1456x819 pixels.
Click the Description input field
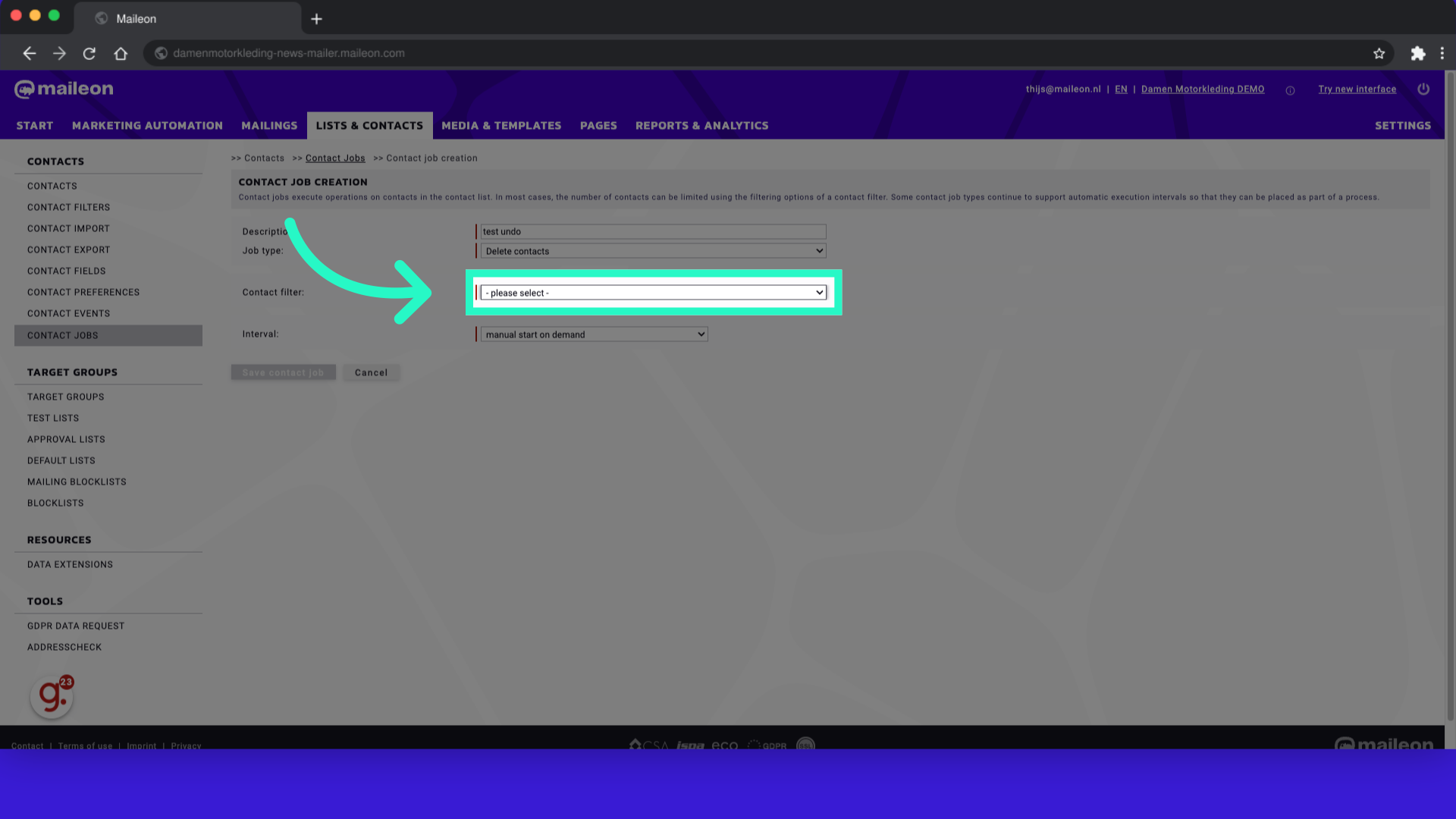click(651, 231)
